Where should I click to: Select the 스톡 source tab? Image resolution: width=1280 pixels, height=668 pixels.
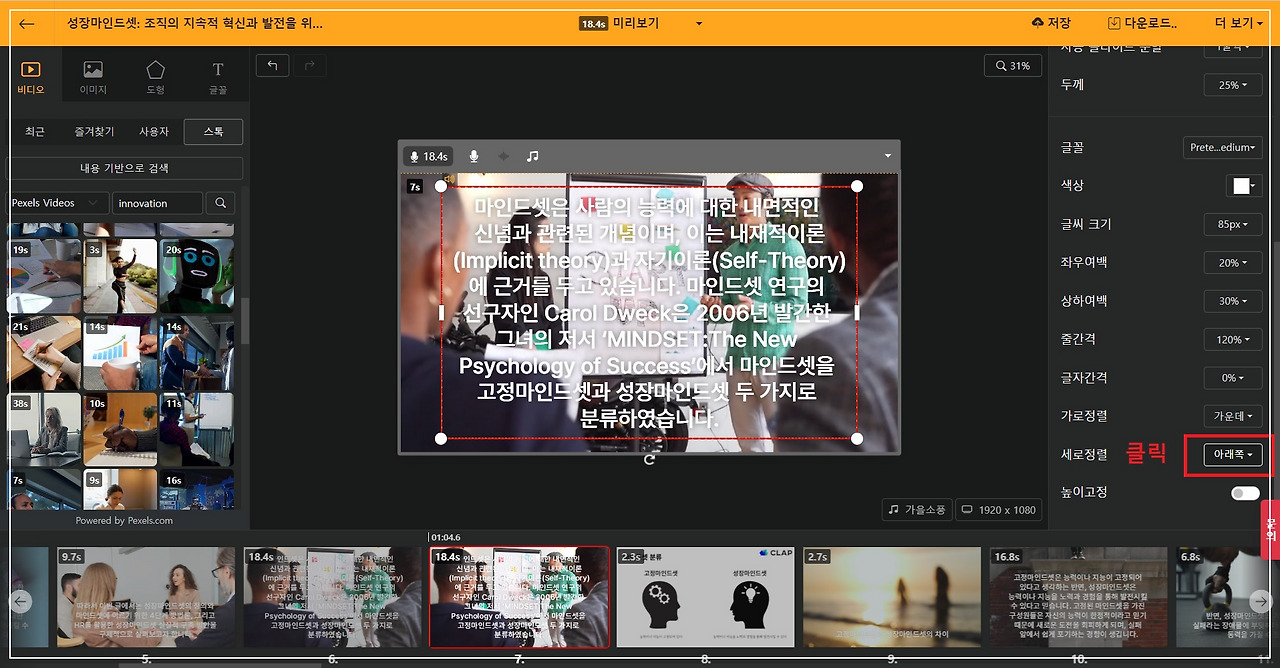(x=213, y=131)
